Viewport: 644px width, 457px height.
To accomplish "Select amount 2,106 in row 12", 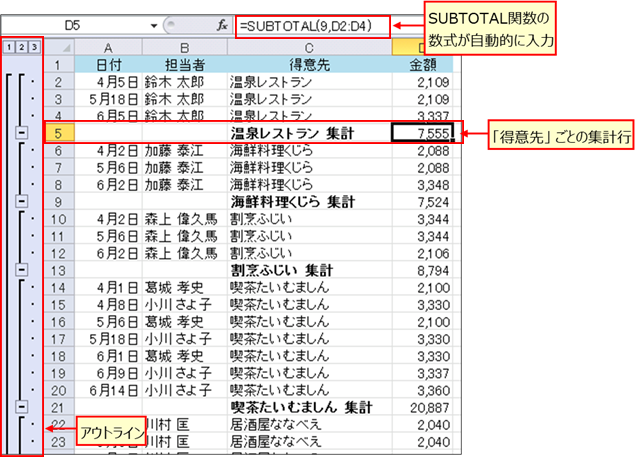I will (x=422, y=253).
